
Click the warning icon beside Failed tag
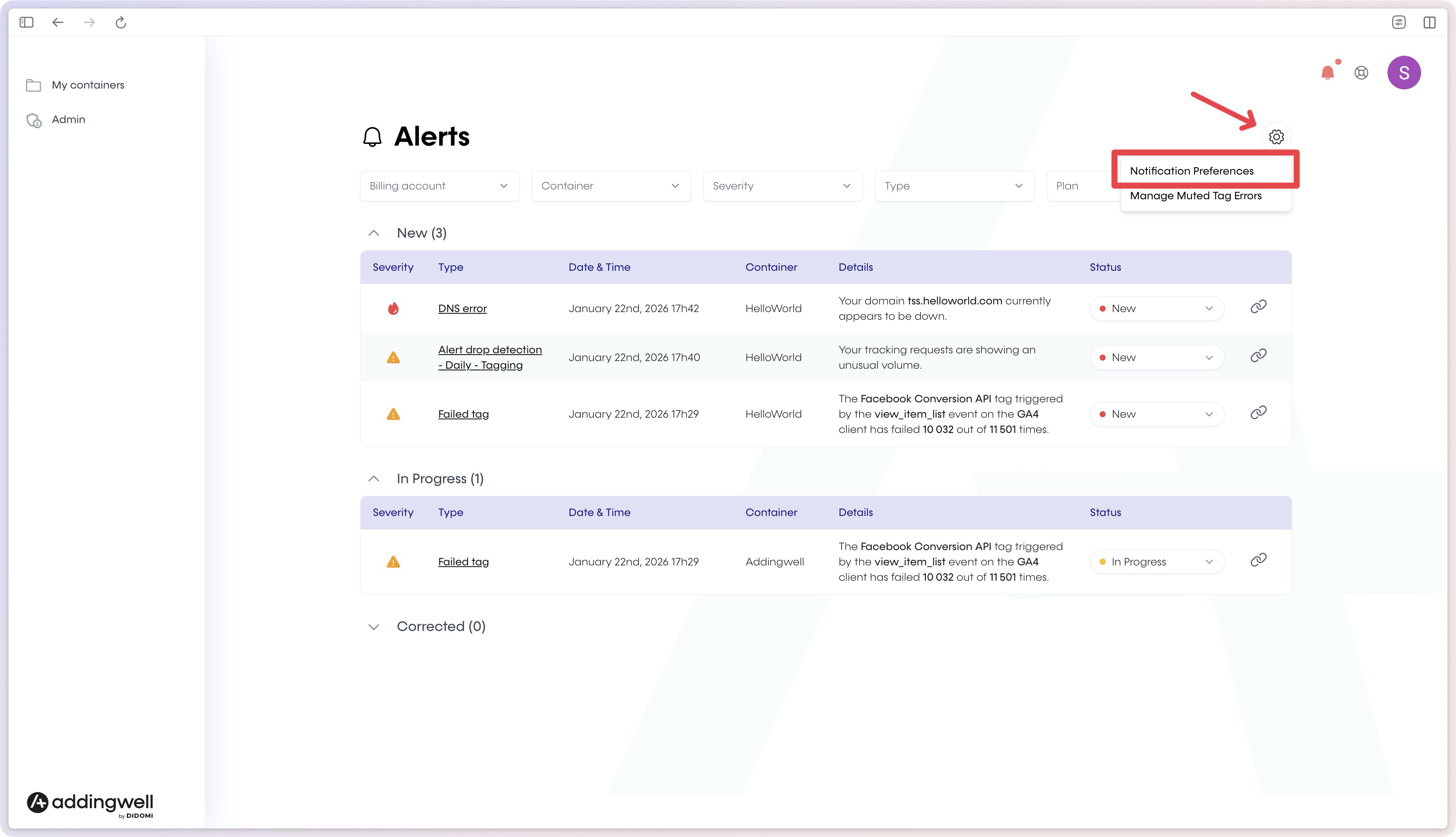click(393, 414)
